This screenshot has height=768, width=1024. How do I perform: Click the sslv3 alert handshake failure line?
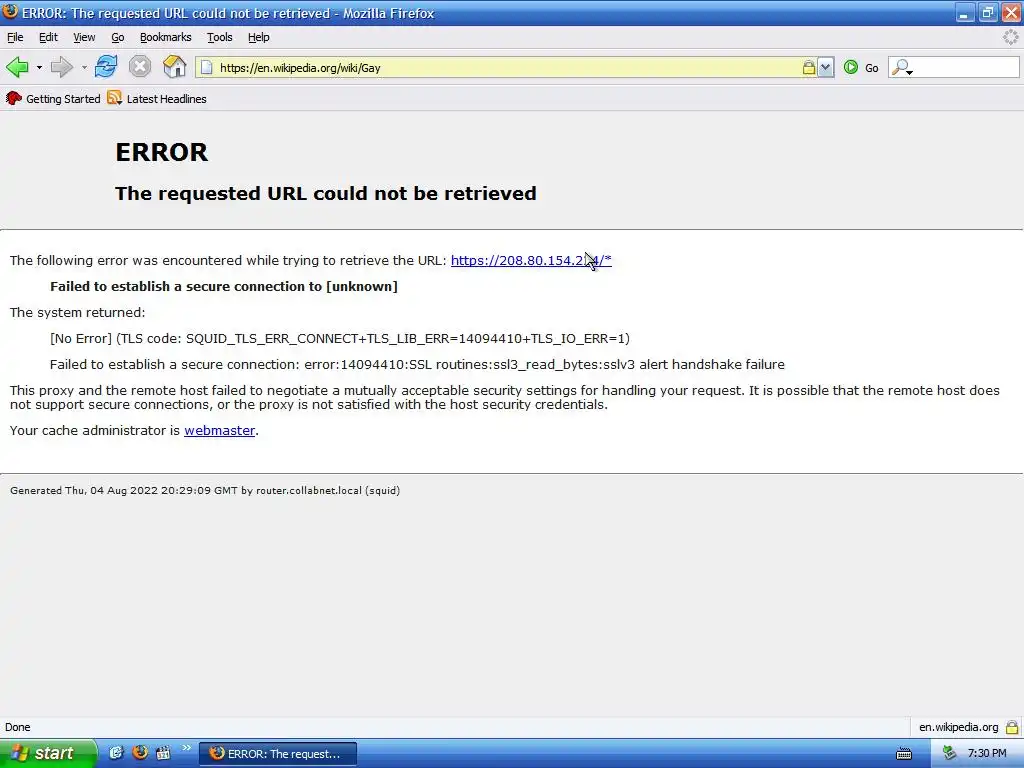pos(417,364)
